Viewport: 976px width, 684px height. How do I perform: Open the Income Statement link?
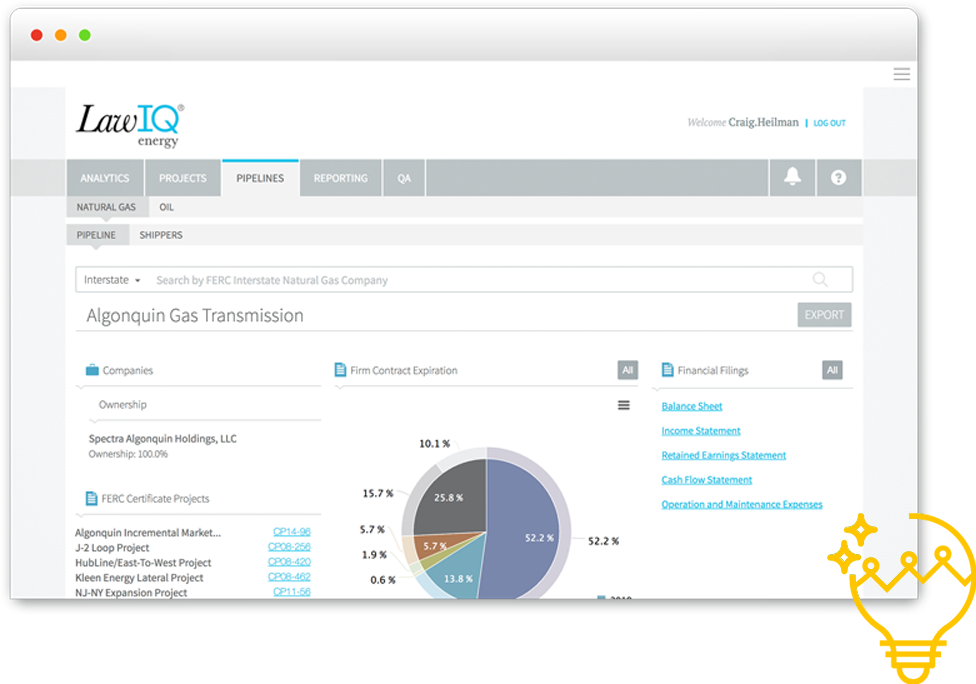click(x=700, y=430)
